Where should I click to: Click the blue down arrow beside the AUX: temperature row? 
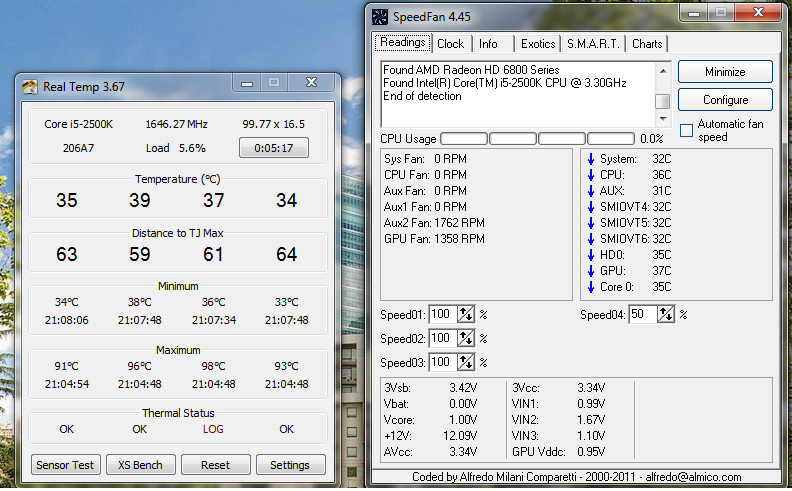590,191
